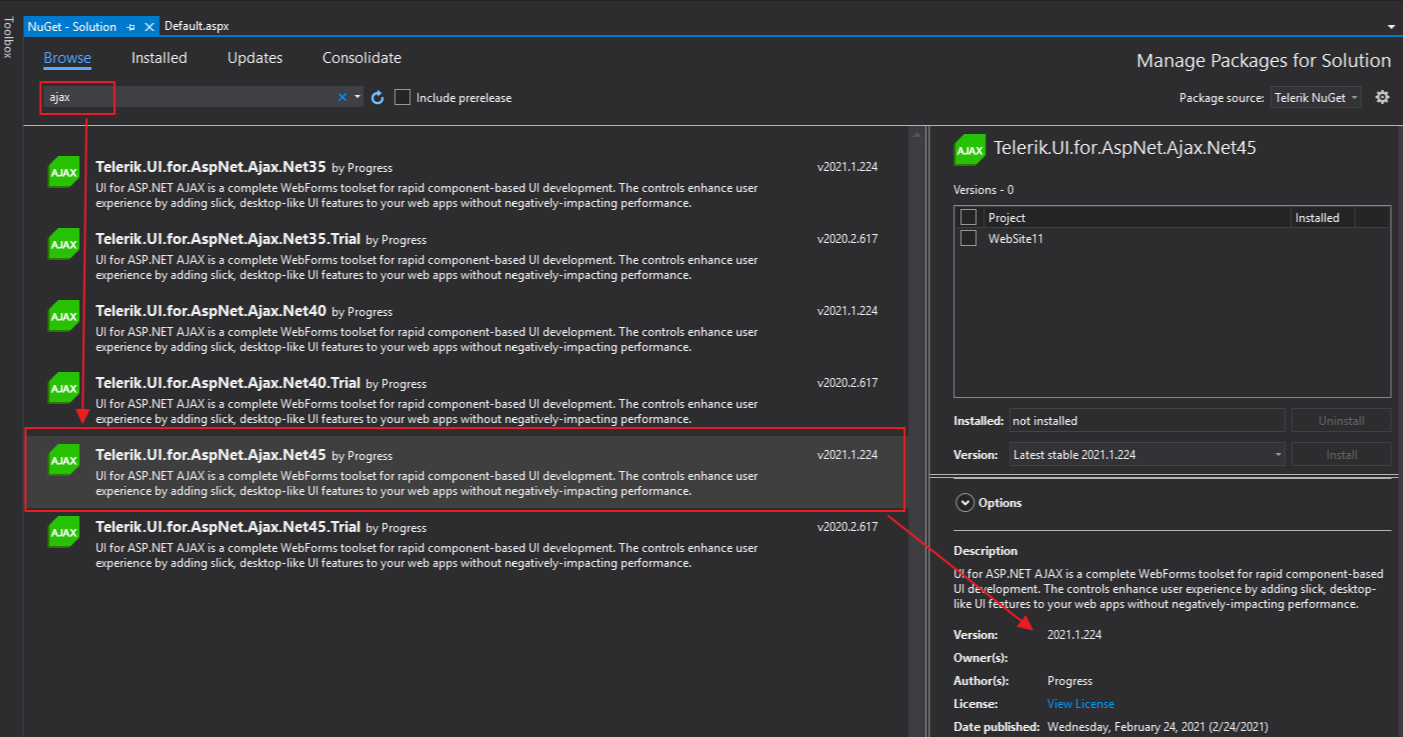This screenshot has height=737, width=1403.
Task: Click the AJAX icon in the package details header
Action: point(969,149)
